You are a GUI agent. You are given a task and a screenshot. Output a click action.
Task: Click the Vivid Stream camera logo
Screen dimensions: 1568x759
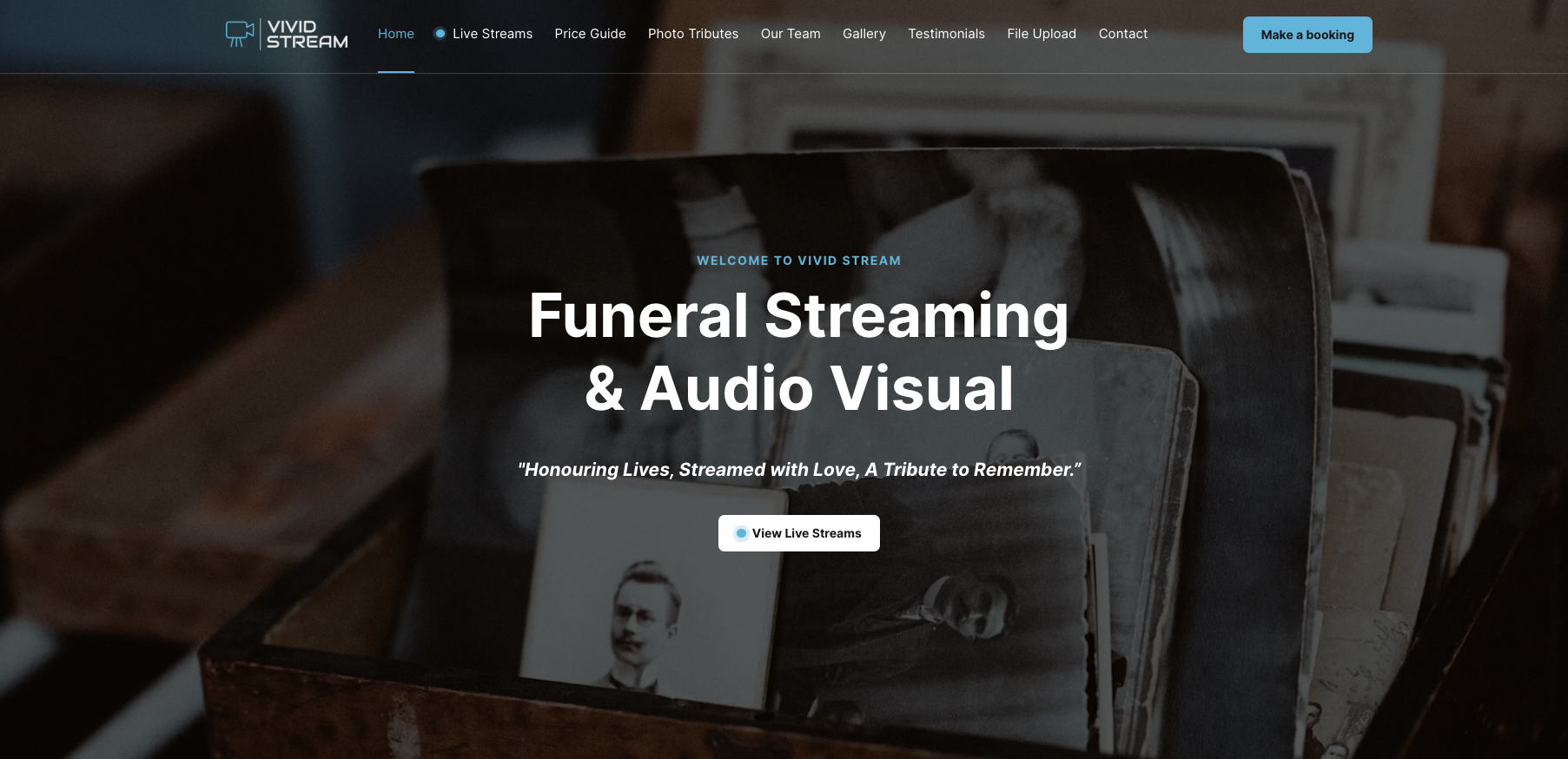(x=287, y=34)
